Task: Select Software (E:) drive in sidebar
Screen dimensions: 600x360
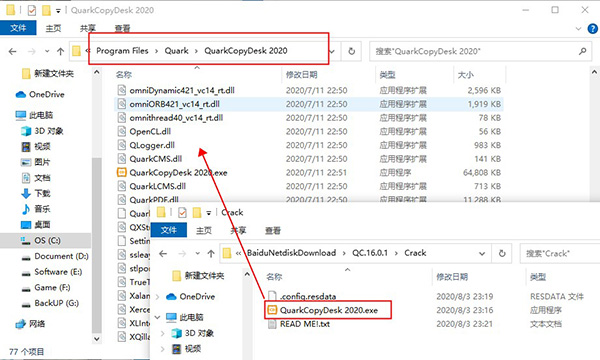Action: pos(52,272)
